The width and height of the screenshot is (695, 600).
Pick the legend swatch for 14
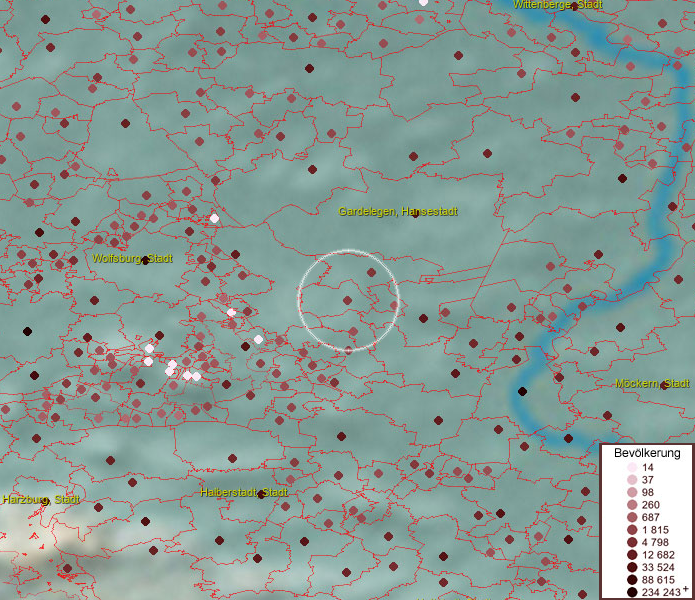(x=633, y=467)
